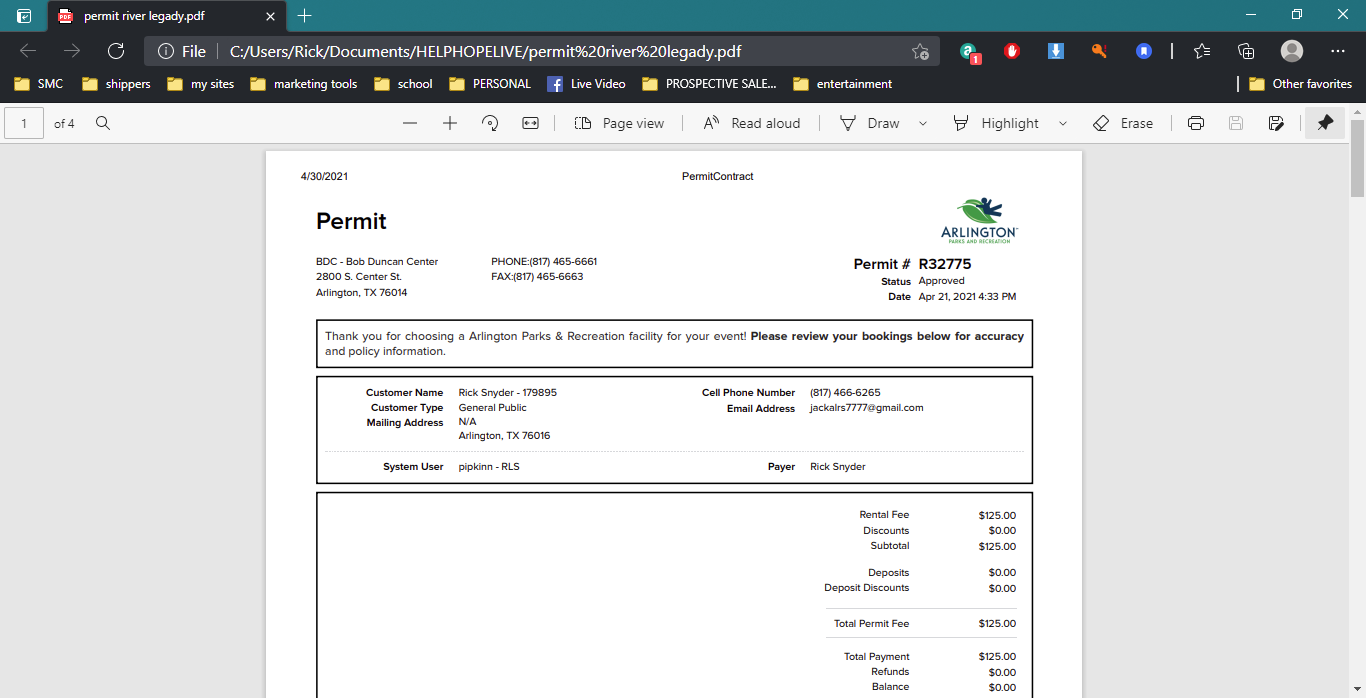This screenshot has width=1366, height=698.
Task: Pin the PDF toolbar
Action: tap(1327, 123)
